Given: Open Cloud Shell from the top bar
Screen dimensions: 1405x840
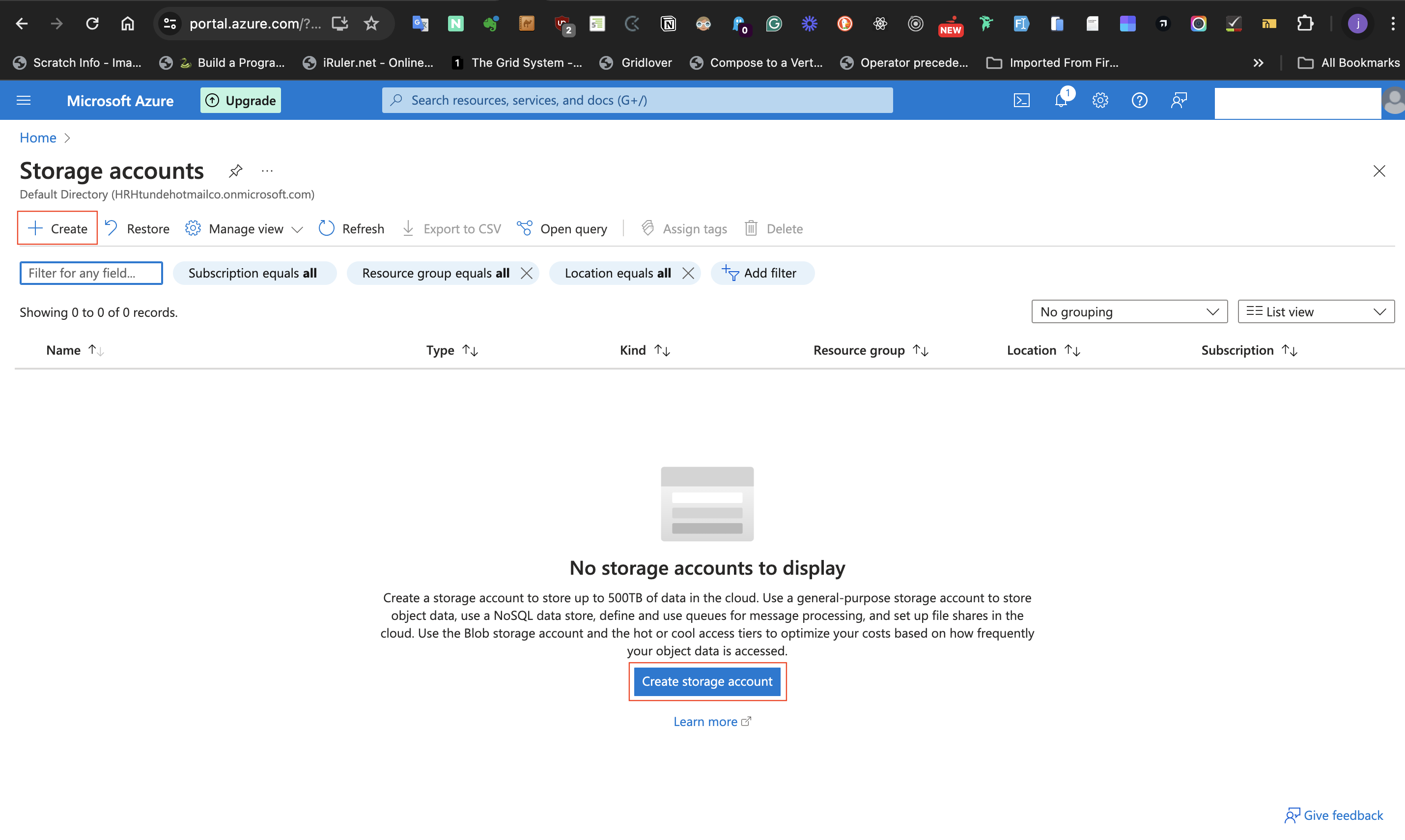Looking at the screenshot, I should (1022, 100).
